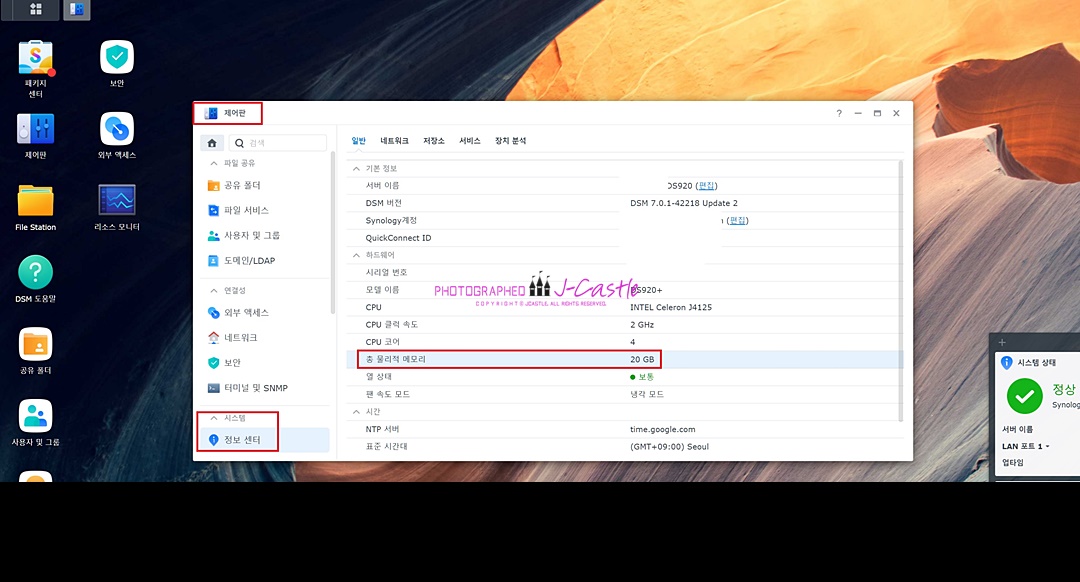Screen dimensions: 1080x582
Task: Click System Health (시스템 상태) widget info icon
Action: pos(1006,362)
